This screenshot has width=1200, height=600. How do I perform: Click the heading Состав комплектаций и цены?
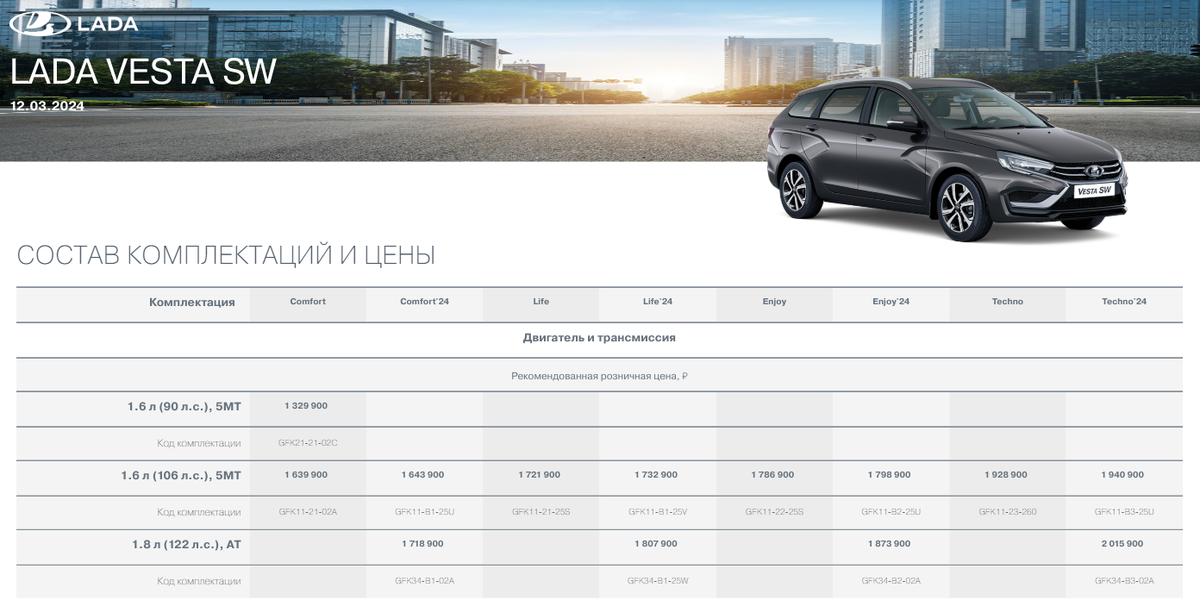tap(226, 255)
